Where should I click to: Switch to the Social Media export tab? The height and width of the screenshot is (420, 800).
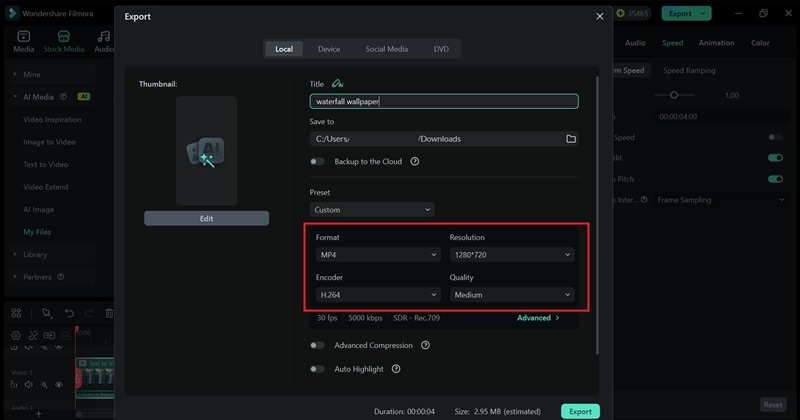387,49
